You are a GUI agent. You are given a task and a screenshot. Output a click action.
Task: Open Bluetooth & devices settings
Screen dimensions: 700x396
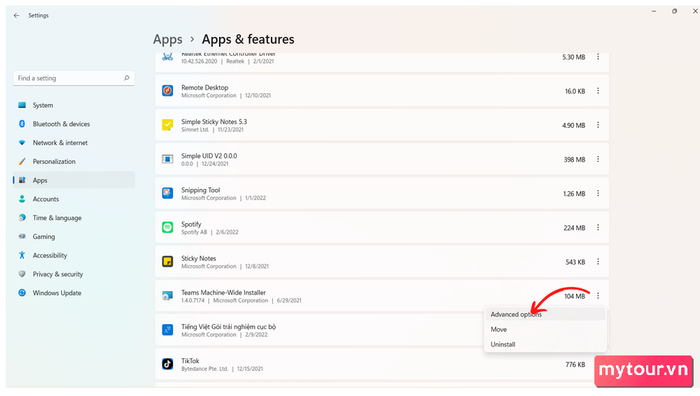tap(74, 124)
